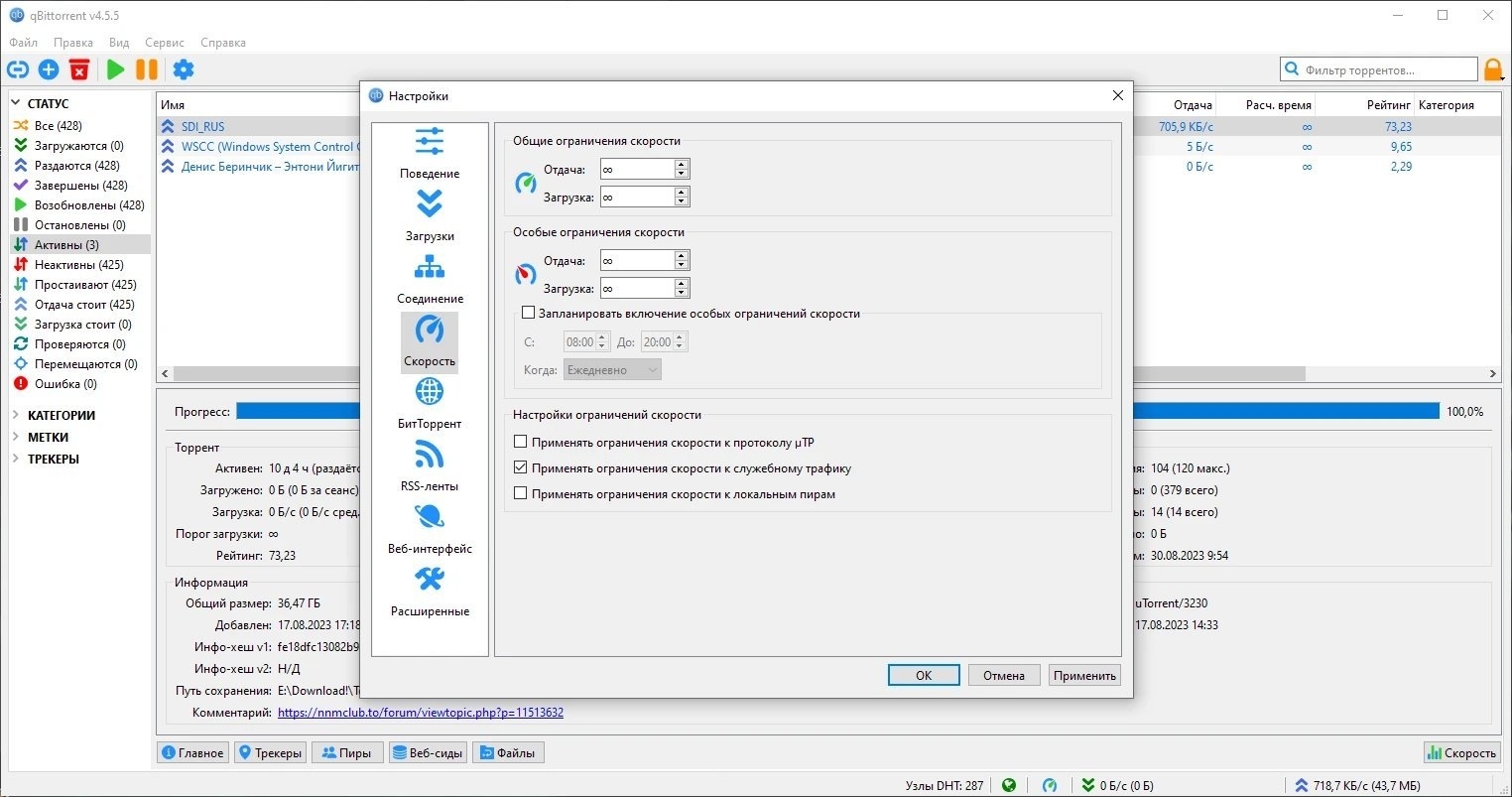
Task: Expand the КАТЕГОРИИ sidebar section
Action: 16,415
